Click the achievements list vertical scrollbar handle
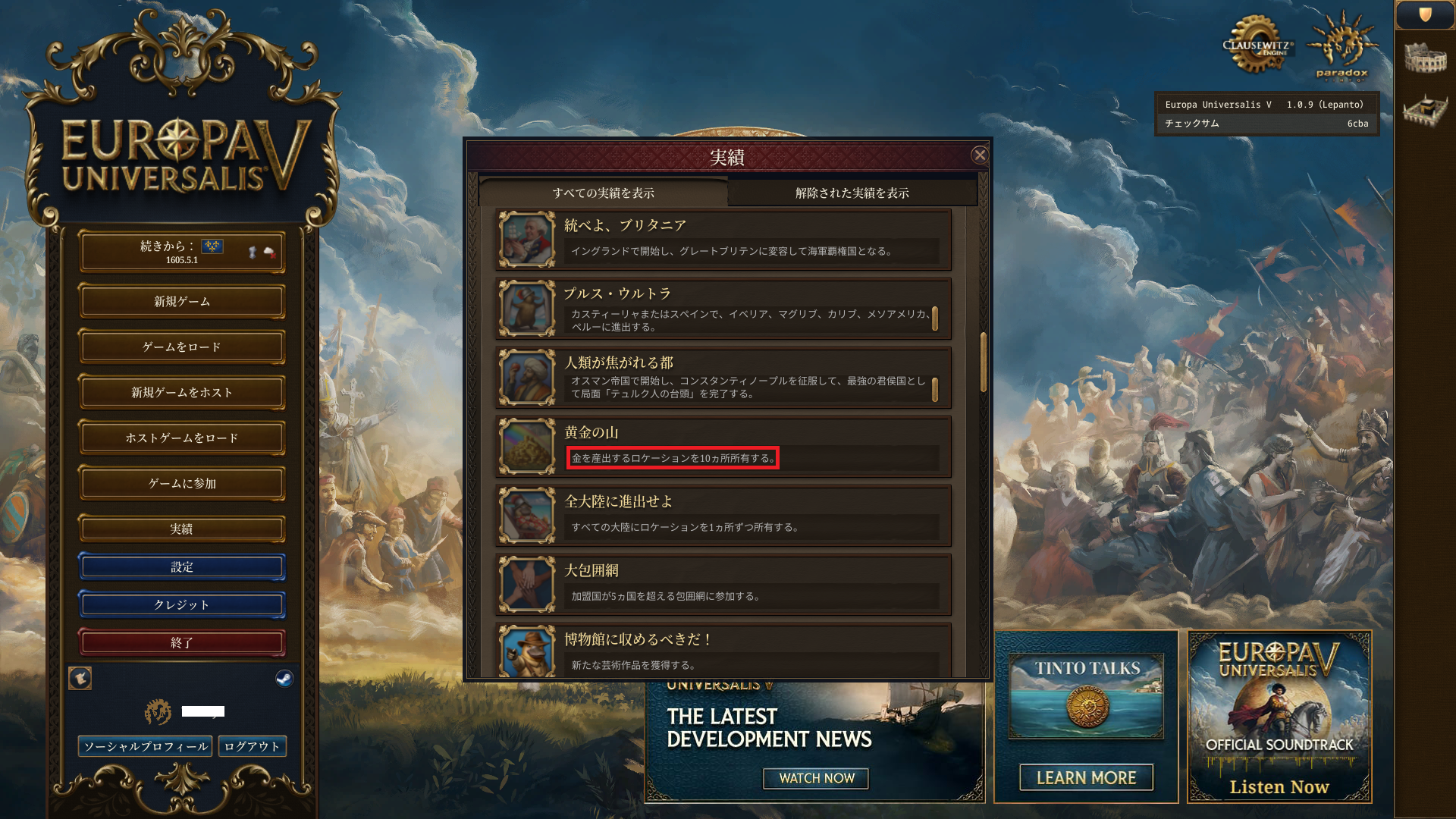Image resolution: width=1456 pixels, height=819 pixels. click(x=984, y=362)
